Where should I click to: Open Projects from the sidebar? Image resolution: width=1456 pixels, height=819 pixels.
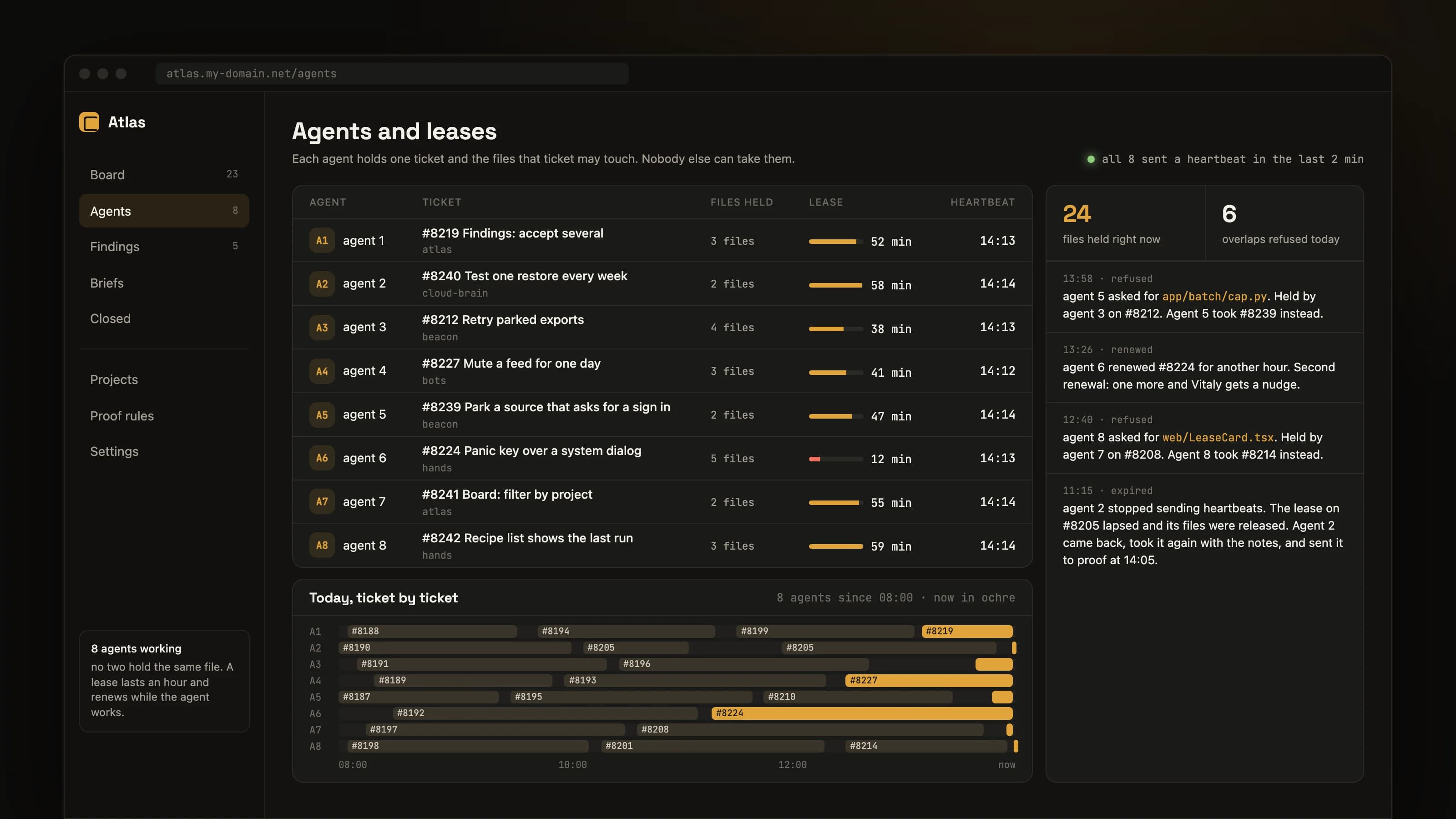coord(164,379)
